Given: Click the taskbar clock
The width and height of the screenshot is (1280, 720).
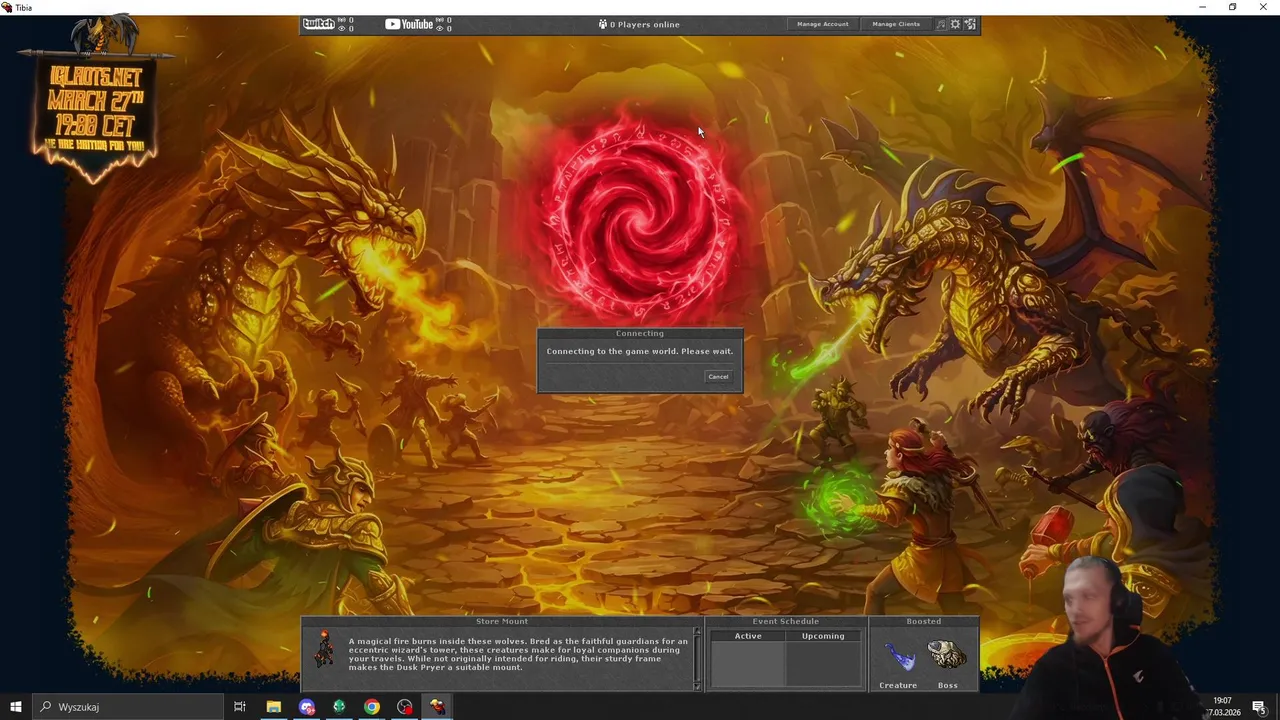Looking at the screenshot, I should click(x=1222, y=707).
